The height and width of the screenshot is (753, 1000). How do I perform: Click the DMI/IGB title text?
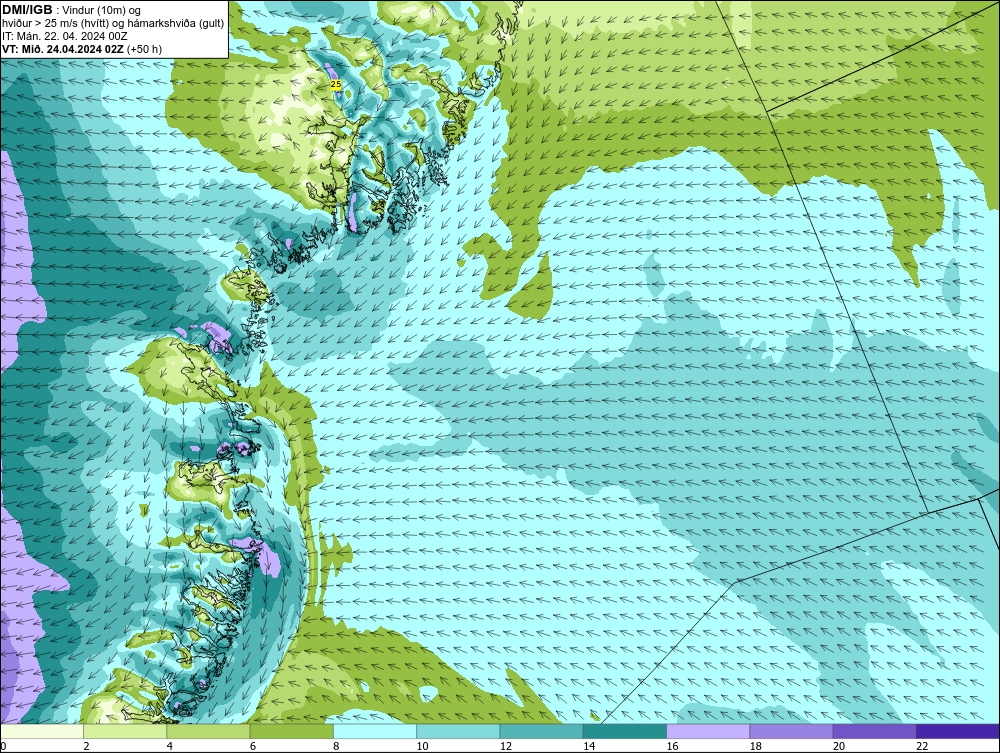[x=27, y=10]
